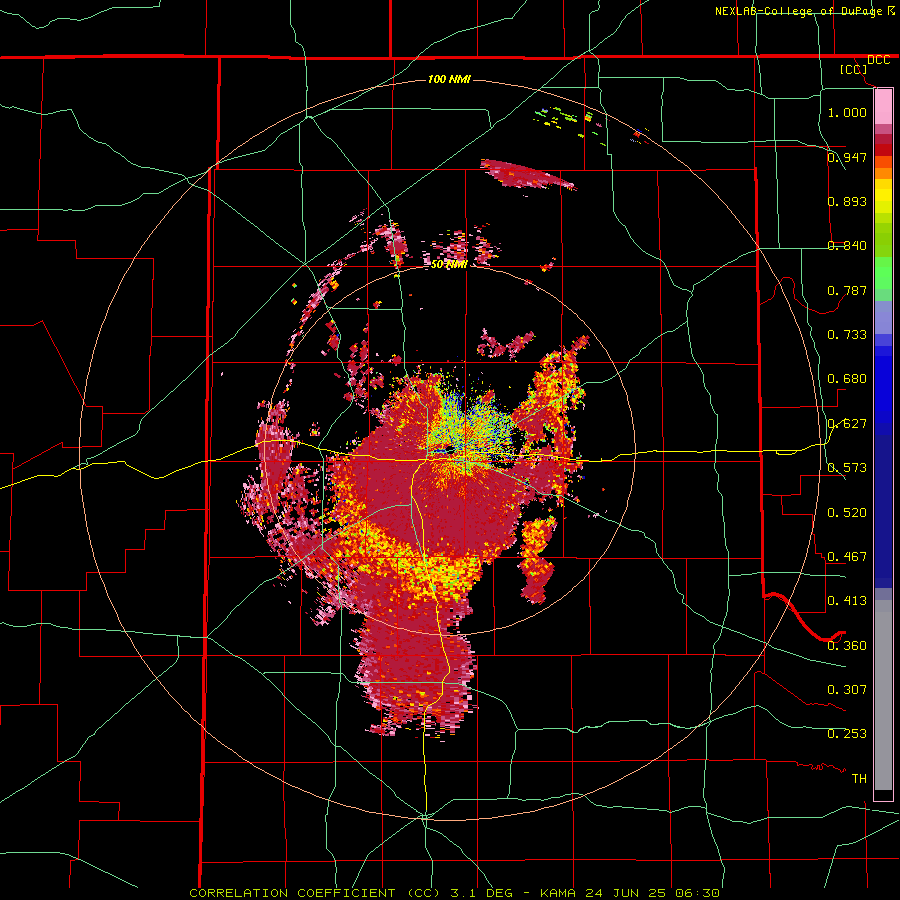Click the 1.000 value on the color scale
This screenshot has width=900, height=900.
[x=847, y=112]
